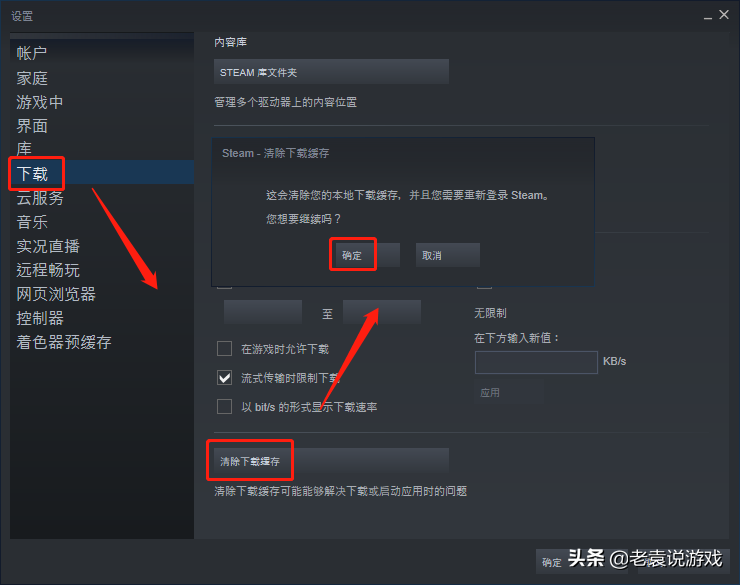
Task: Close the settings window
Action: pos(724,15)
